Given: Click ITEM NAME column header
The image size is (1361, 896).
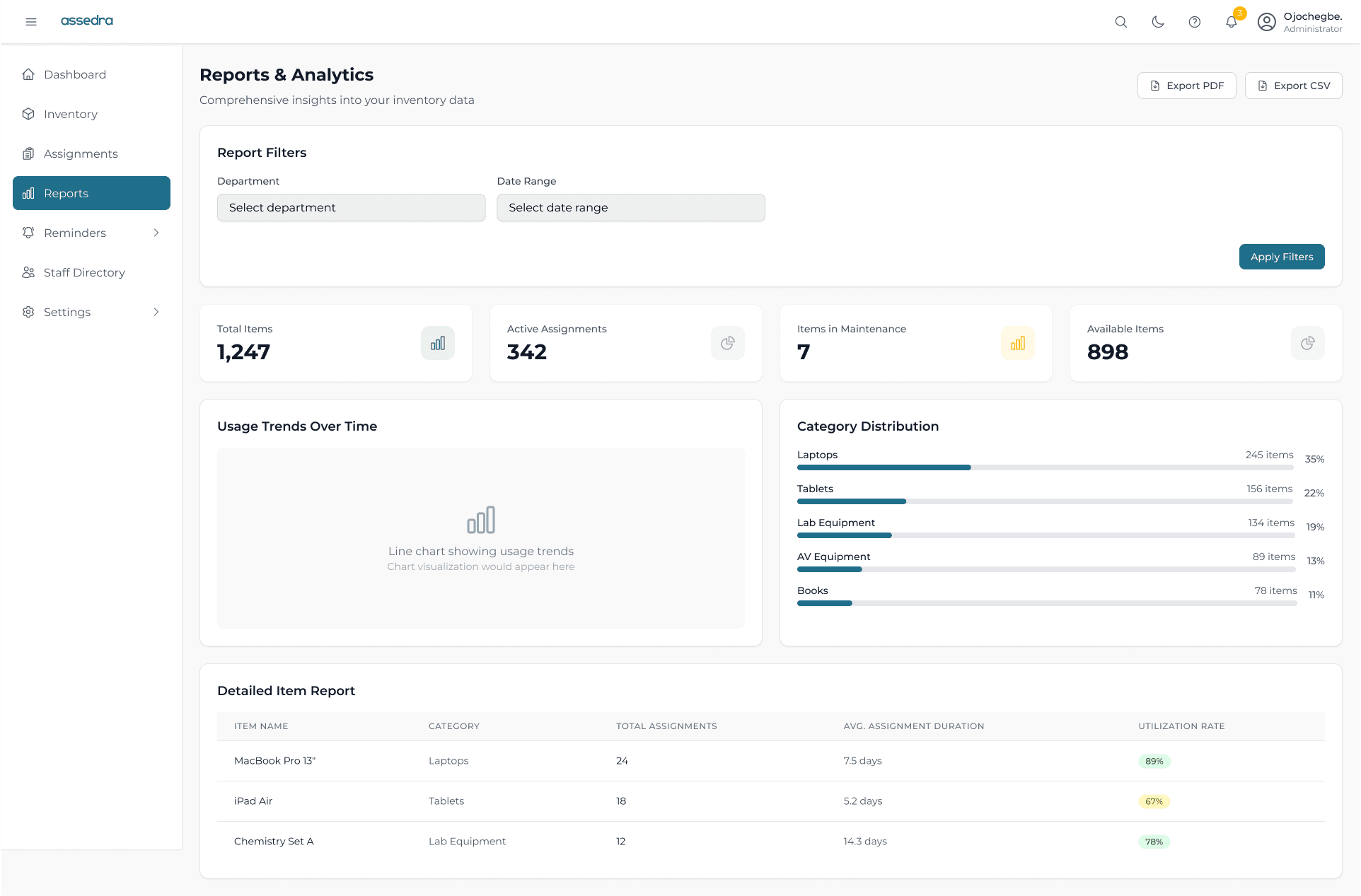Looking at the screenshot, I should 261,726.
